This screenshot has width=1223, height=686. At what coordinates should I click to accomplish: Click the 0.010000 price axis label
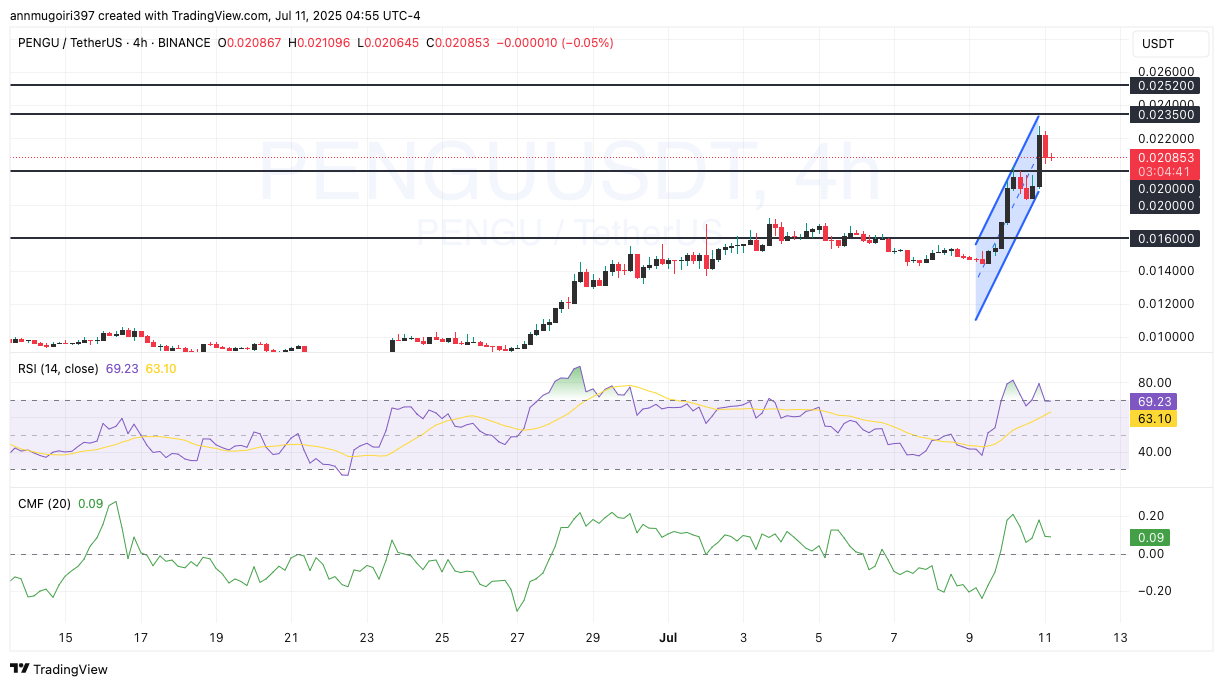coord(1166,336)
